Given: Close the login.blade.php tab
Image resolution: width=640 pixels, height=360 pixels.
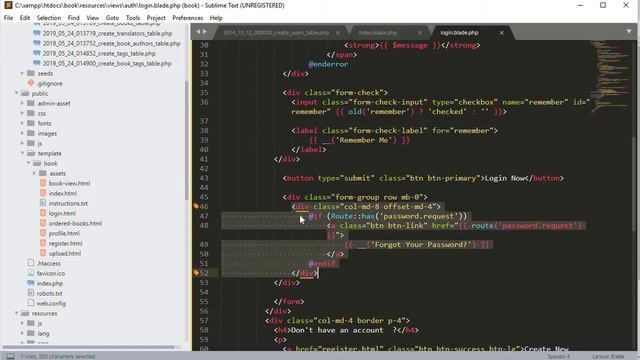Looking at the screenshot, I should tap(502, 33).
